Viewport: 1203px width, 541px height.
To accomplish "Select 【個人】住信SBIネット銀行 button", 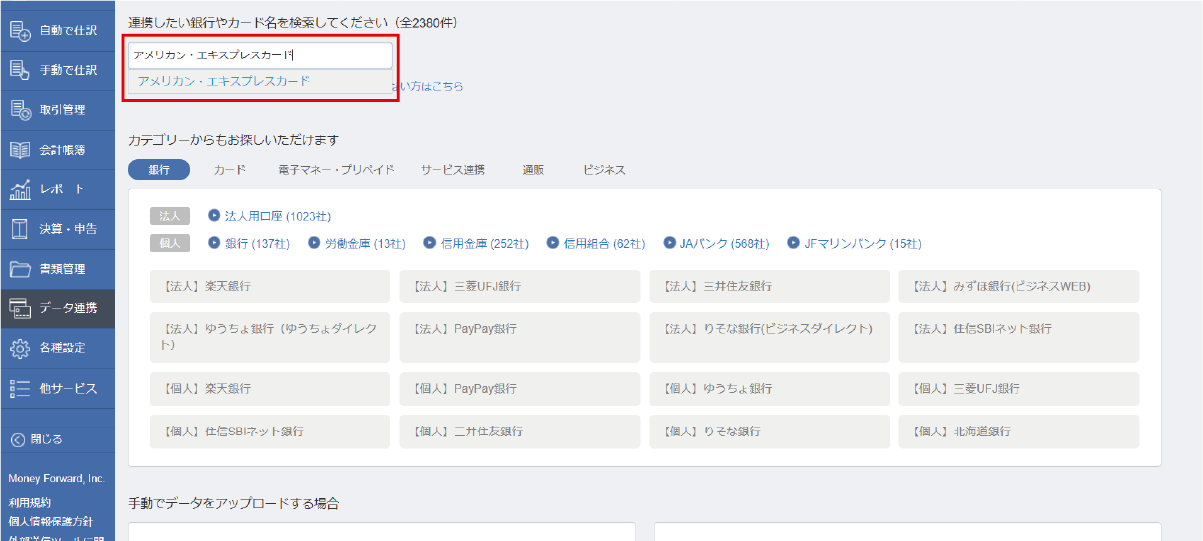I will click(x=270, y=431).
